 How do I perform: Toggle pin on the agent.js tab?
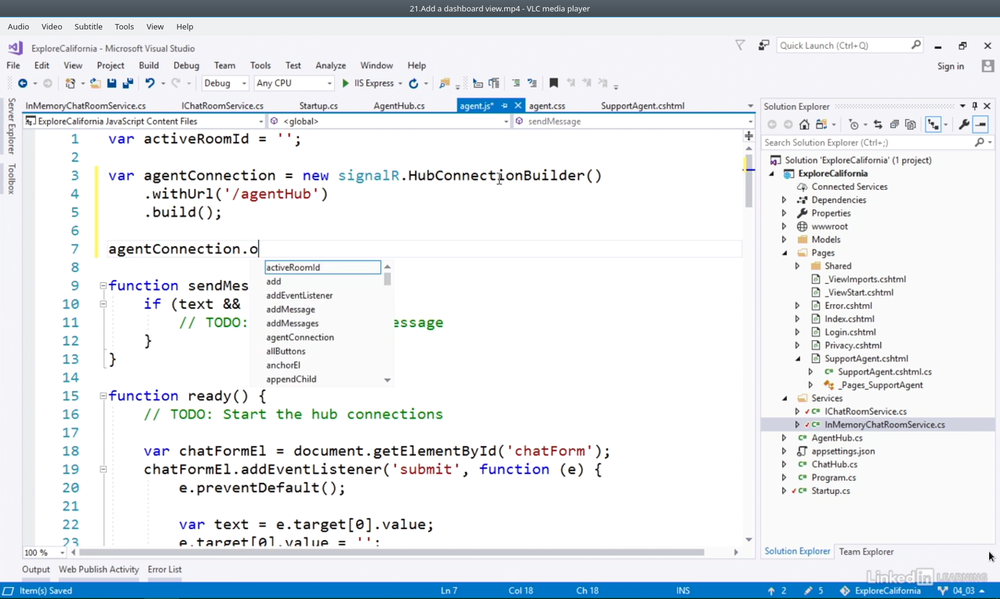[x=504, y=106]
